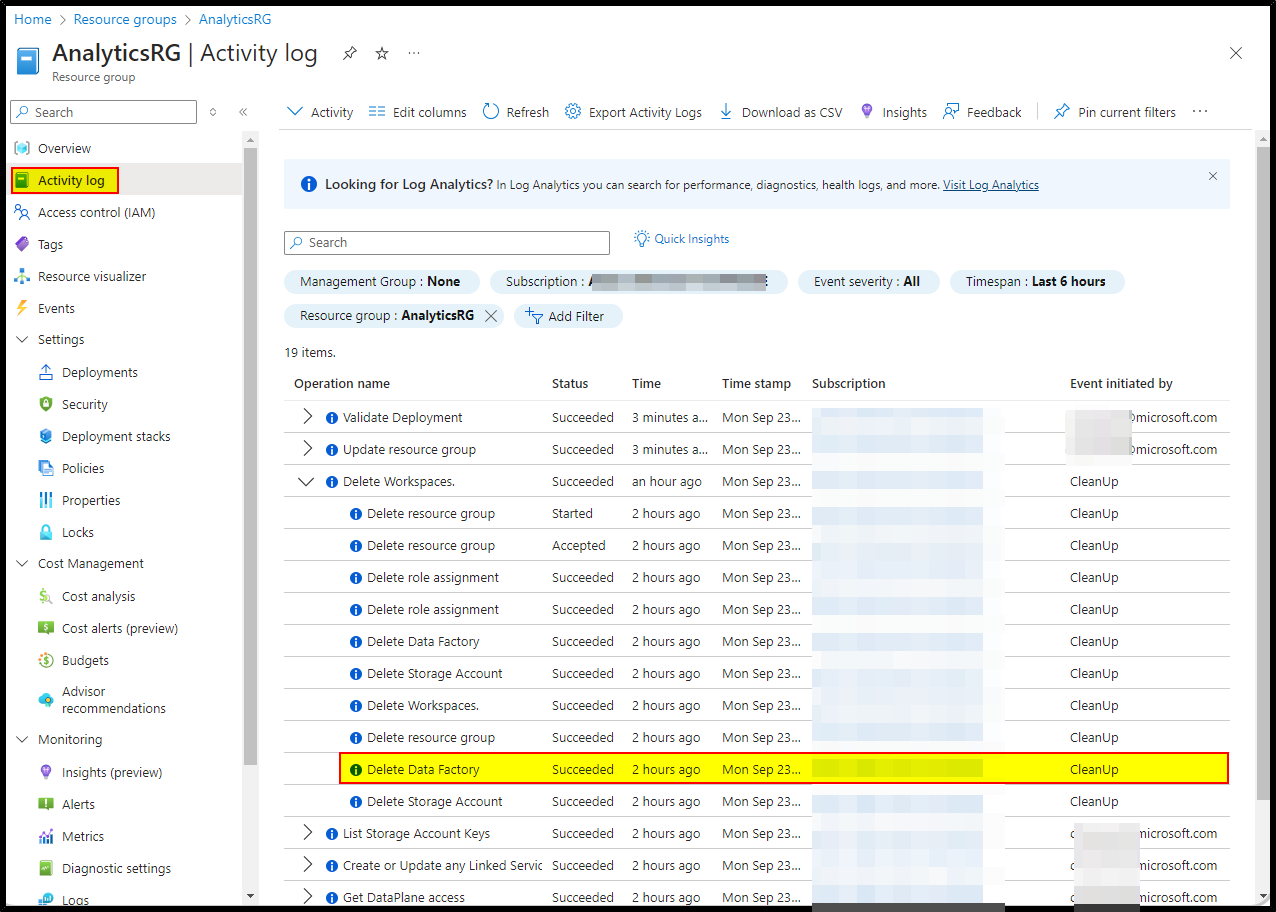Open the Subscription filter pill
Viewport: 1276px width, 912px height.
[x=638, y=282]
